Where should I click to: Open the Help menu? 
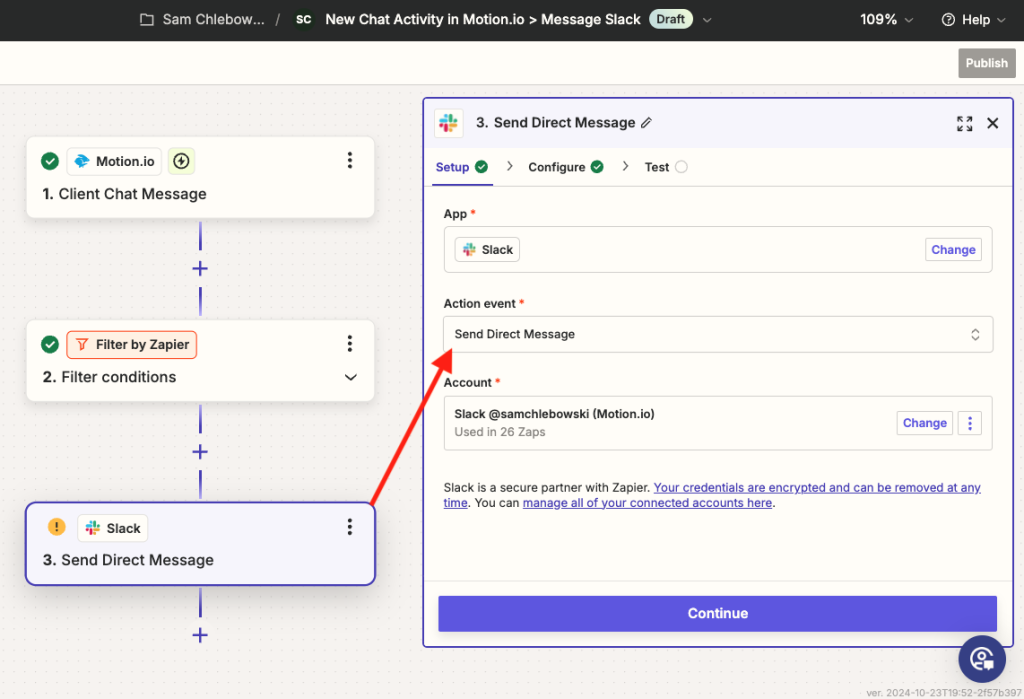click(x=974, y=20)
